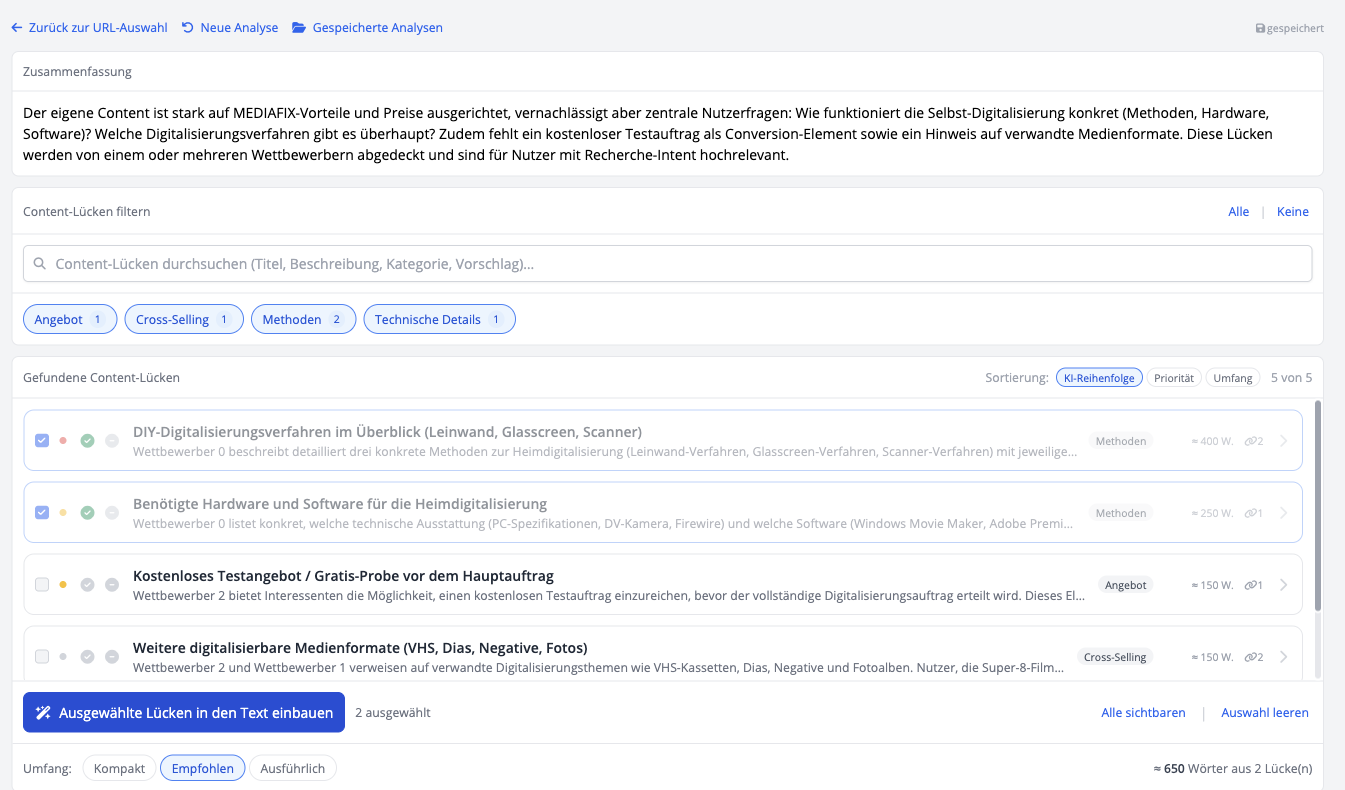Expand the Kostenloses Testangebot row chevron

[1284, 585]
